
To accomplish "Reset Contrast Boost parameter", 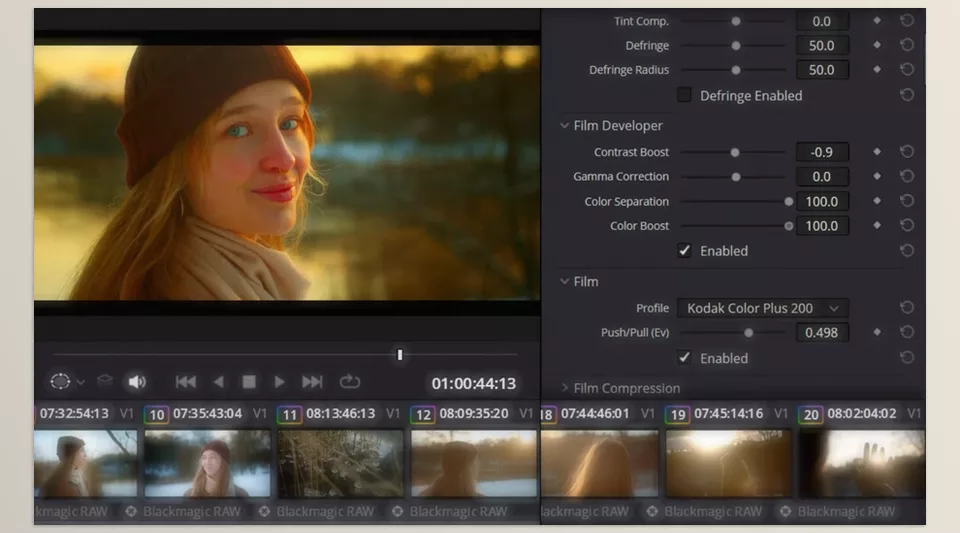I will coord(907,151).
